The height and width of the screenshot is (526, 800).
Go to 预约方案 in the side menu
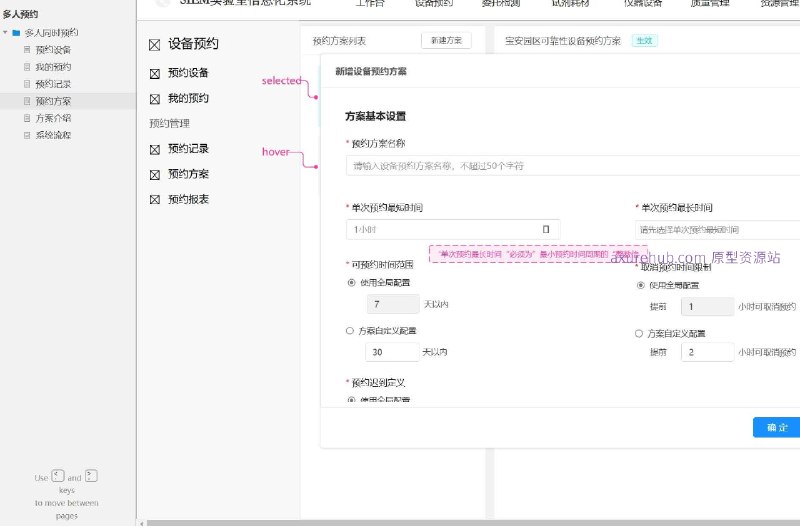(188, 174)
